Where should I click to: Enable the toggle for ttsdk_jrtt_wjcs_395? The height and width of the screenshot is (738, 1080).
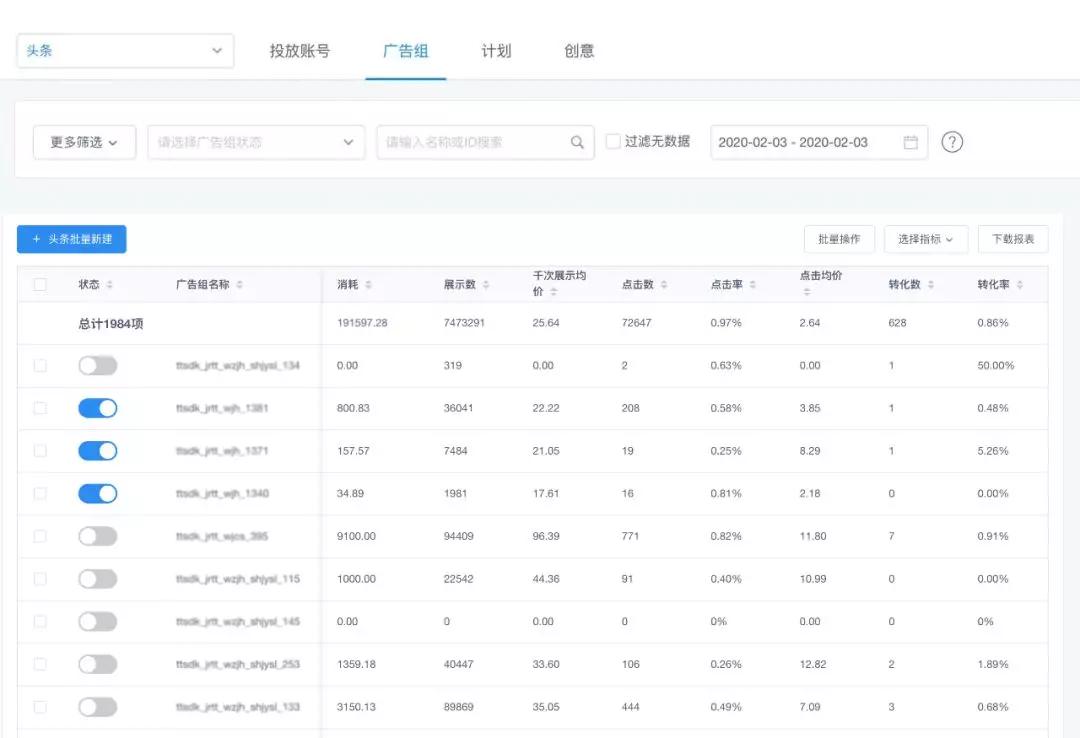click(98, 535)
